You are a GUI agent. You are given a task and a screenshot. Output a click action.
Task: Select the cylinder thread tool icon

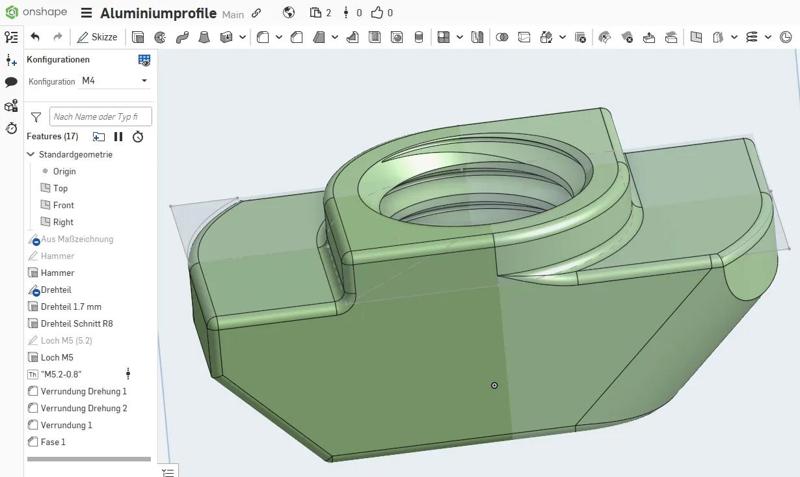click(419, 37)
